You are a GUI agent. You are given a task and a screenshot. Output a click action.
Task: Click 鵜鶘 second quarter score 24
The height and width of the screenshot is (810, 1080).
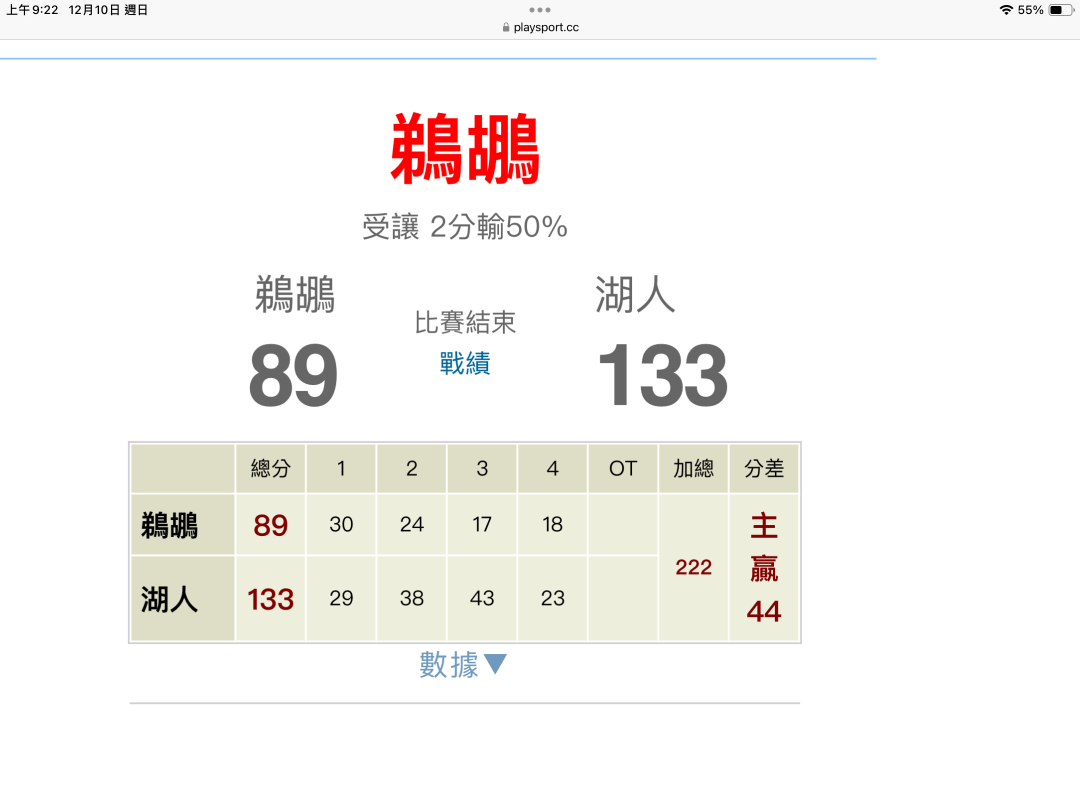point(412,525)
